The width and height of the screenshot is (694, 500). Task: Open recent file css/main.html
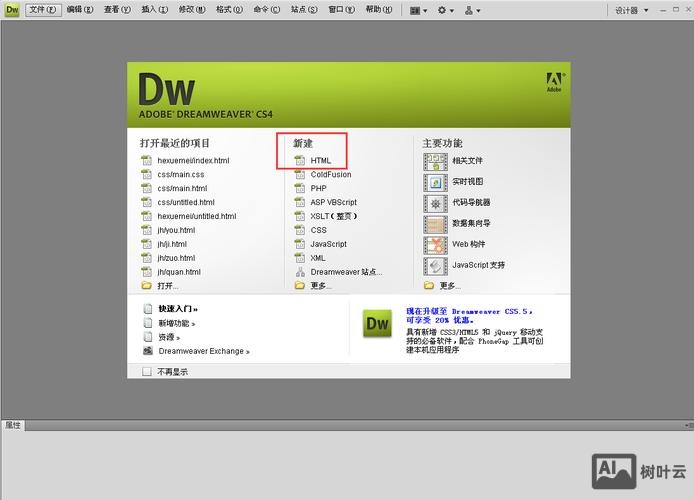[x=182, y=188]
